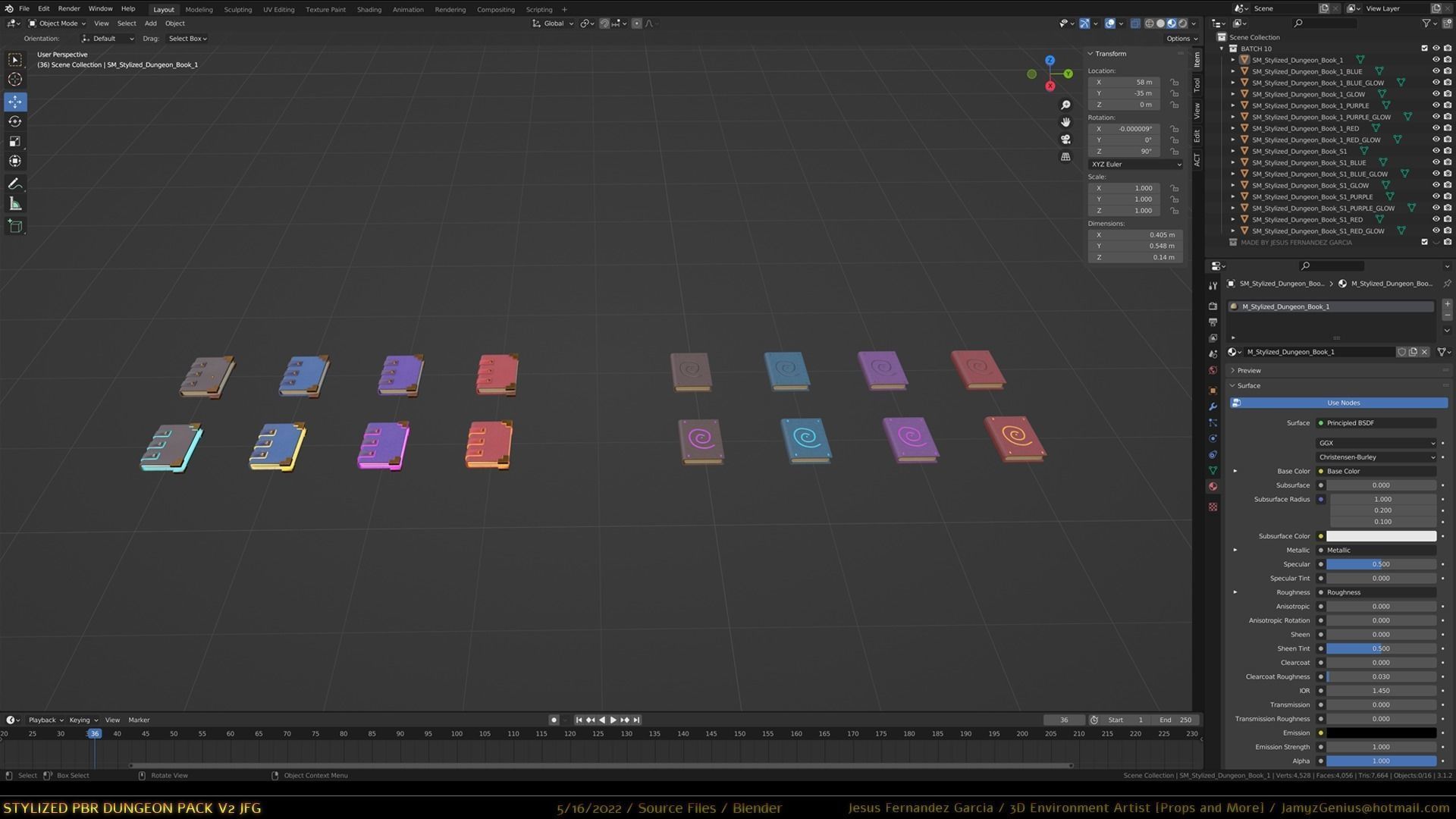Click the Keying button in timeline
This screenshot has width=1456, height=819.
click(x=83, y=720)
